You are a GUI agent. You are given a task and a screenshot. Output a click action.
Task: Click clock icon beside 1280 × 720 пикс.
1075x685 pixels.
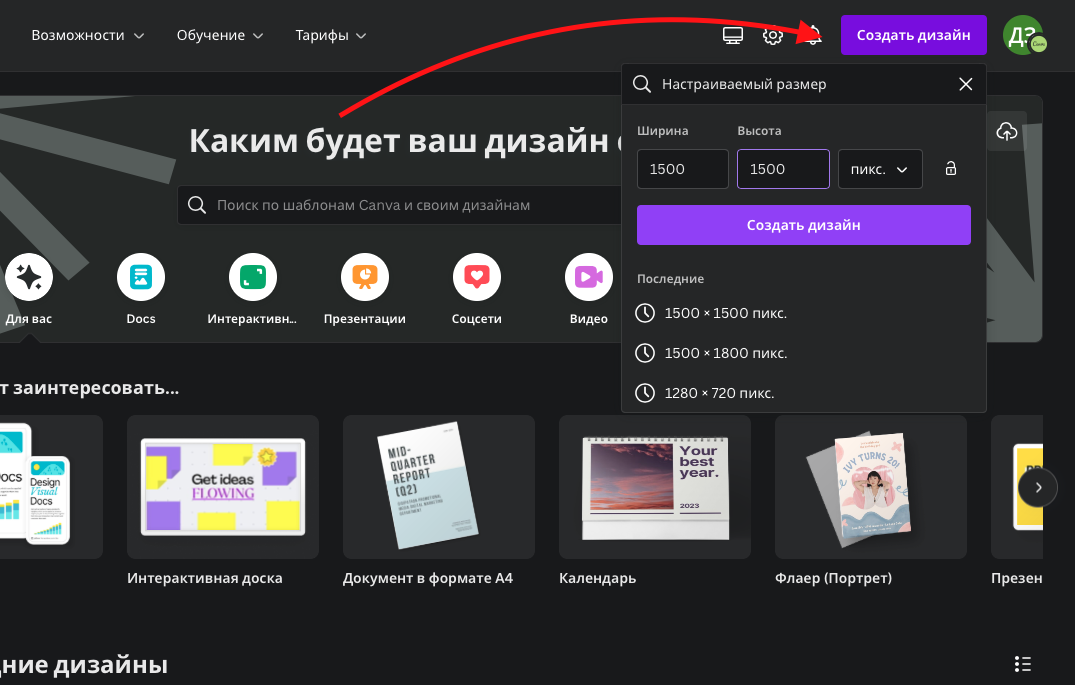click(644, 393)
